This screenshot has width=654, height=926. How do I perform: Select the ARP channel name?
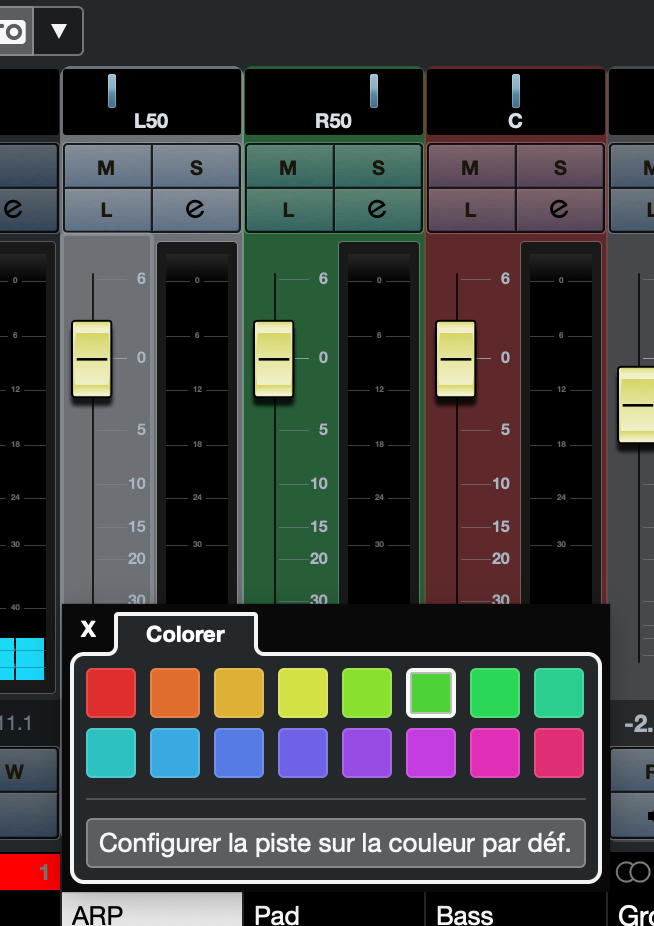[x=152, y=909]
